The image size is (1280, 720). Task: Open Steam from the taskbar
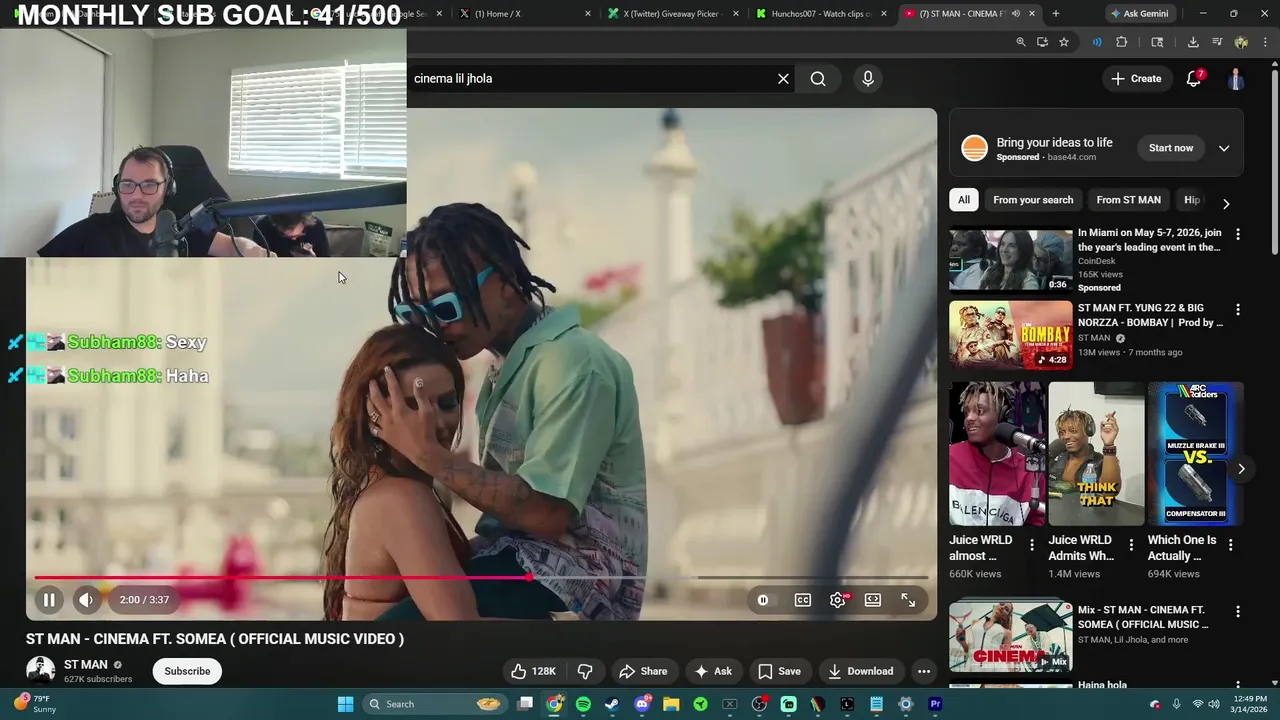[612, 704]
